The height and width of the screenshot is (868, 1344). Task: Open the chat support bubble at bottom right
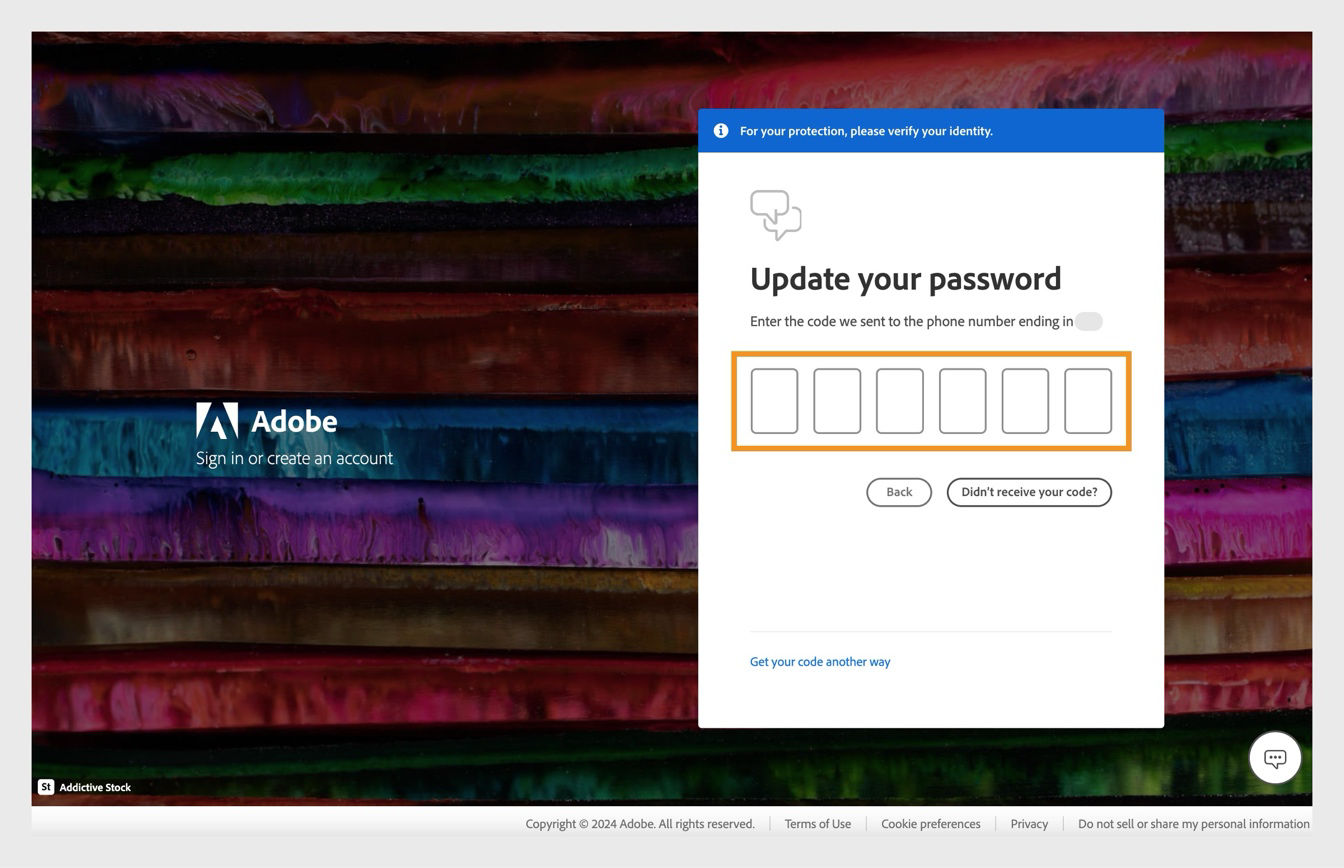click(x=1274, y=757)
